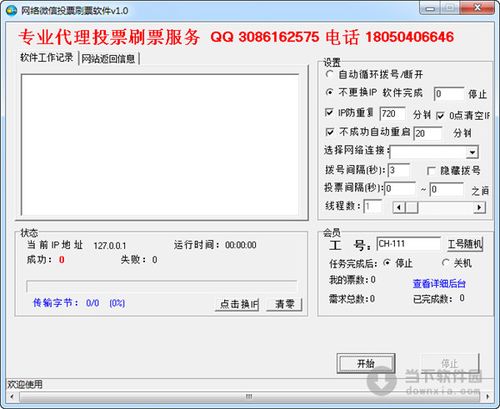Click the red QQ 3086162575 banner text
This screenshot has height=409, width=500.
265,37
